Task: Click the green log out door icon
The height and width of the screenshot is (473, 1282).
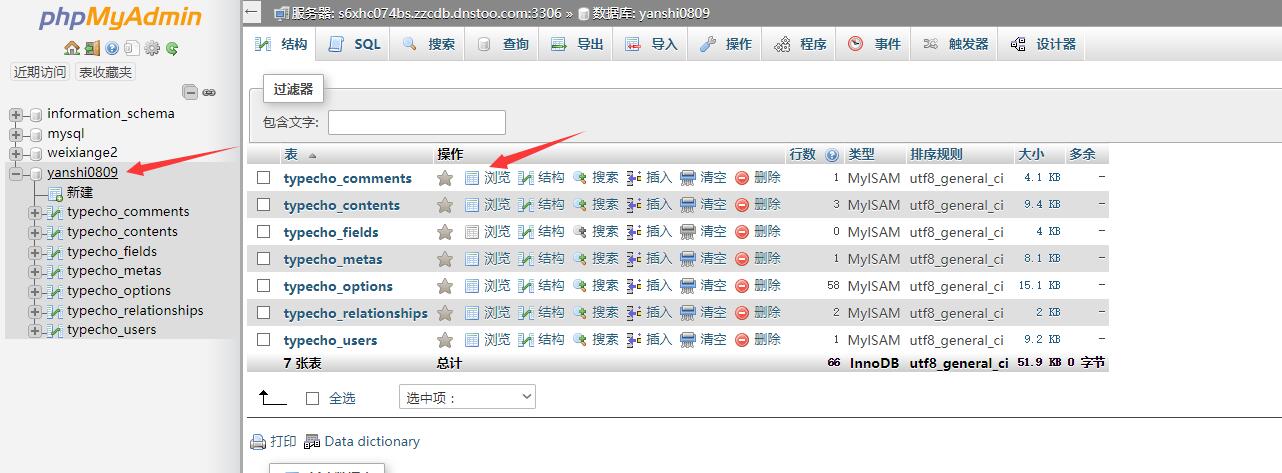Action: click(x=91, y=48)
